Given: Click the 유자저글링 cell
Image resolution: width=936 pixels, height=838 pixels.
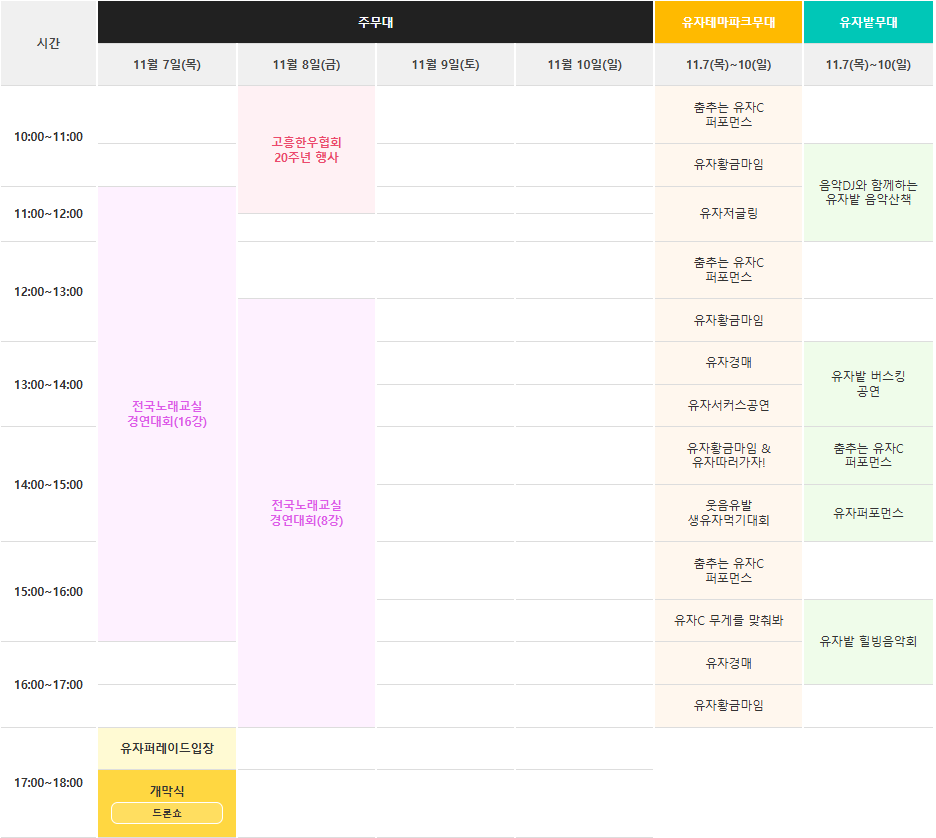Looking at the screenshot, I should tap(728, 214).
